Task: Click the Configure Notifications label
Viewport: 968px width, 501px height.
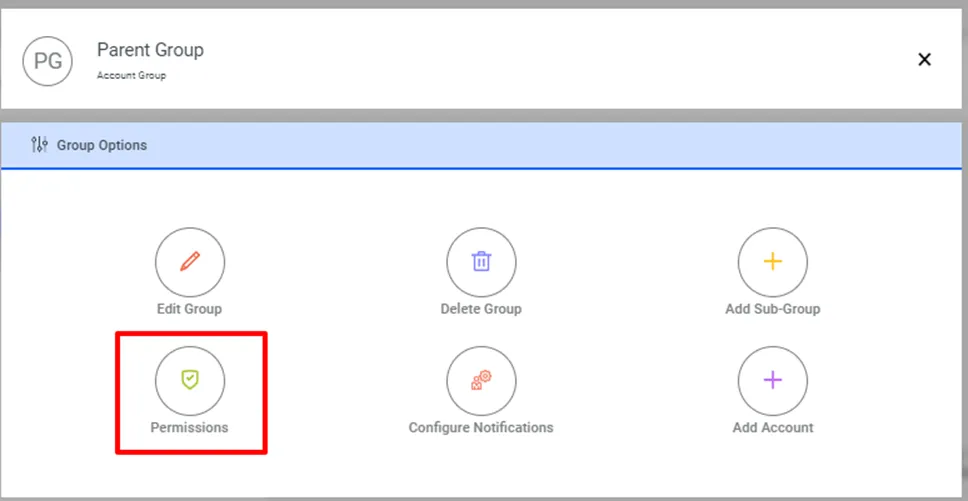Action: (481, 427)
